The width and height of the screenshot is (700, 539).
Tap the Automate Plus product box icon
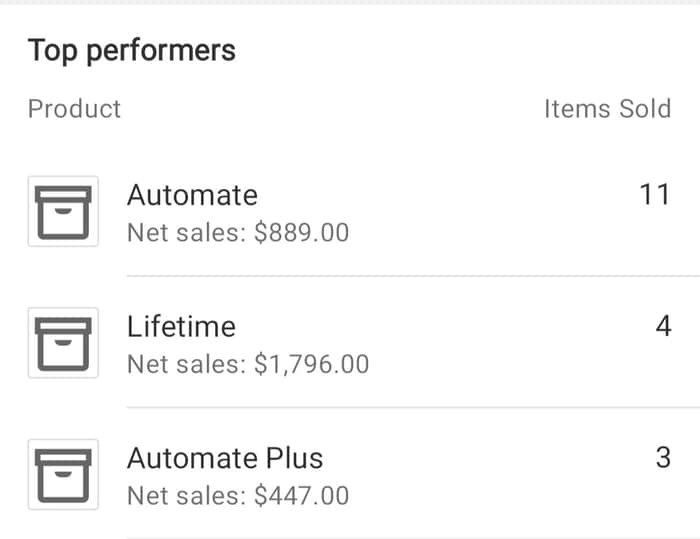tap(63, 474)
